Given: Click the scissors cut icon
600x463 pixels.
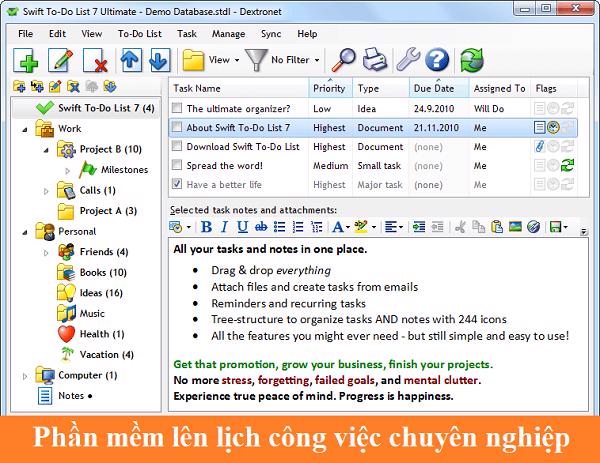Looking at the screenshot, I should (x=460, y=227).
